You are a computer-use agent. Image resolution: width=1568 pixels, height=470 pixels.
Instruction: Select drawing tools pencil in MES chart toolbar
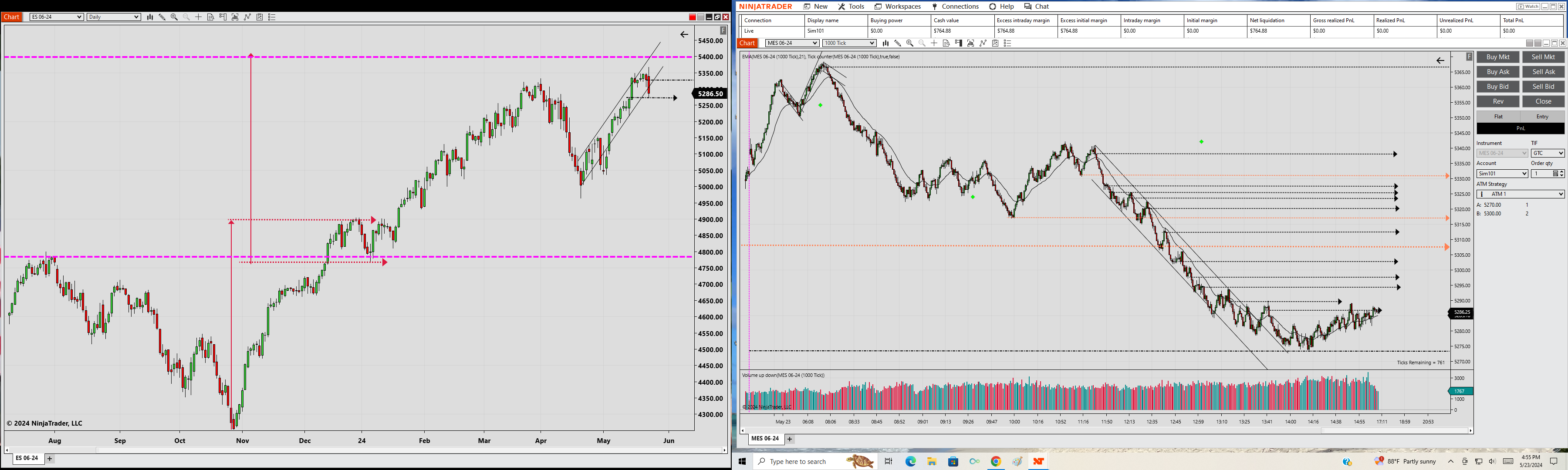pyautogui.click(x=898, y=43)
